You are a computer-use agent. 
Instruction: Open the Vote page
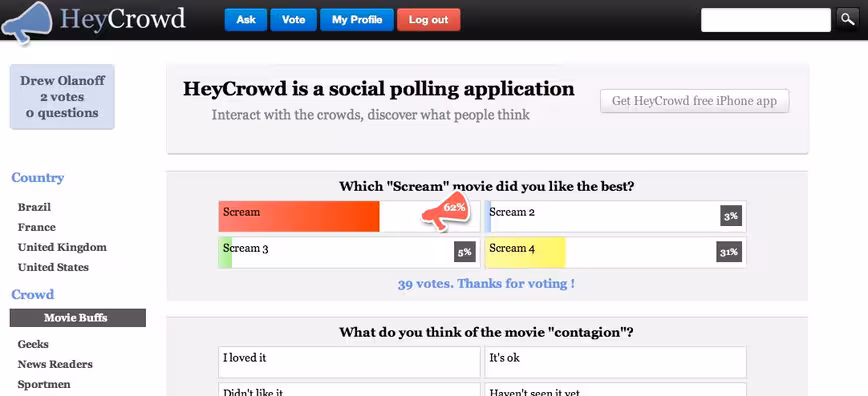tap(293, 20)
